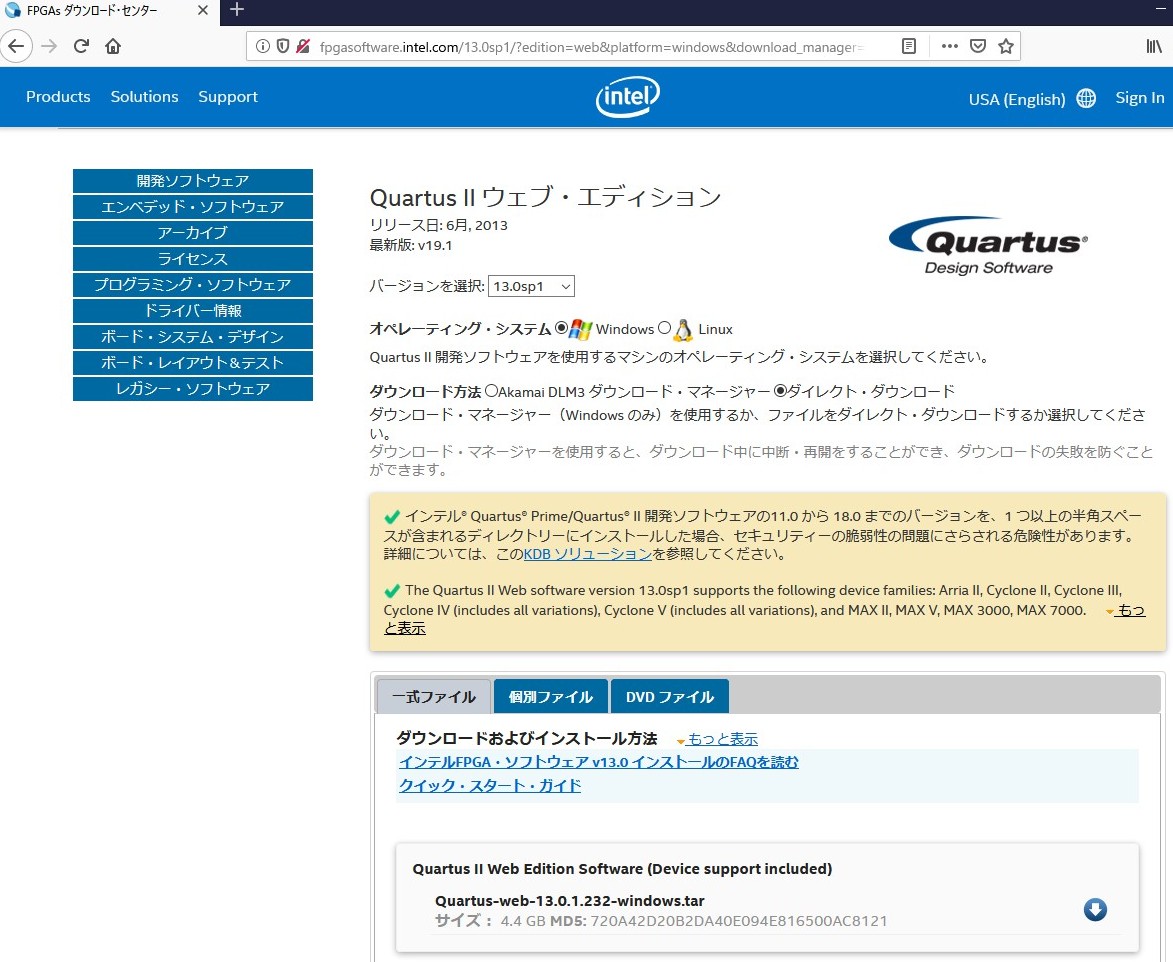Open 開発ソフトウェア sidebar item

tap(193, 181)
